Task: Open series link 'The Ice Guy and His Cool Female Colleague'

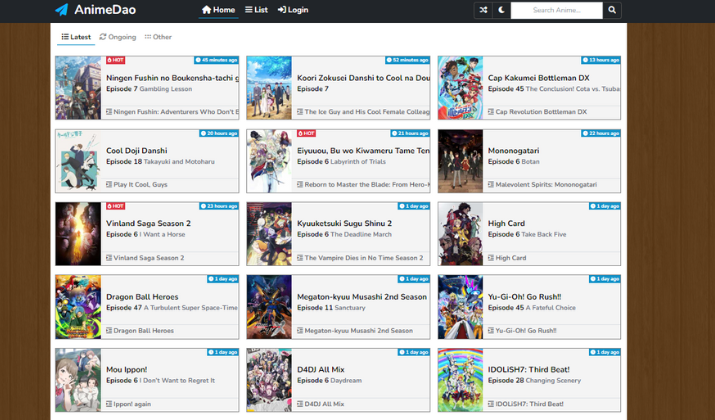Action: click(x=367, y=112)
